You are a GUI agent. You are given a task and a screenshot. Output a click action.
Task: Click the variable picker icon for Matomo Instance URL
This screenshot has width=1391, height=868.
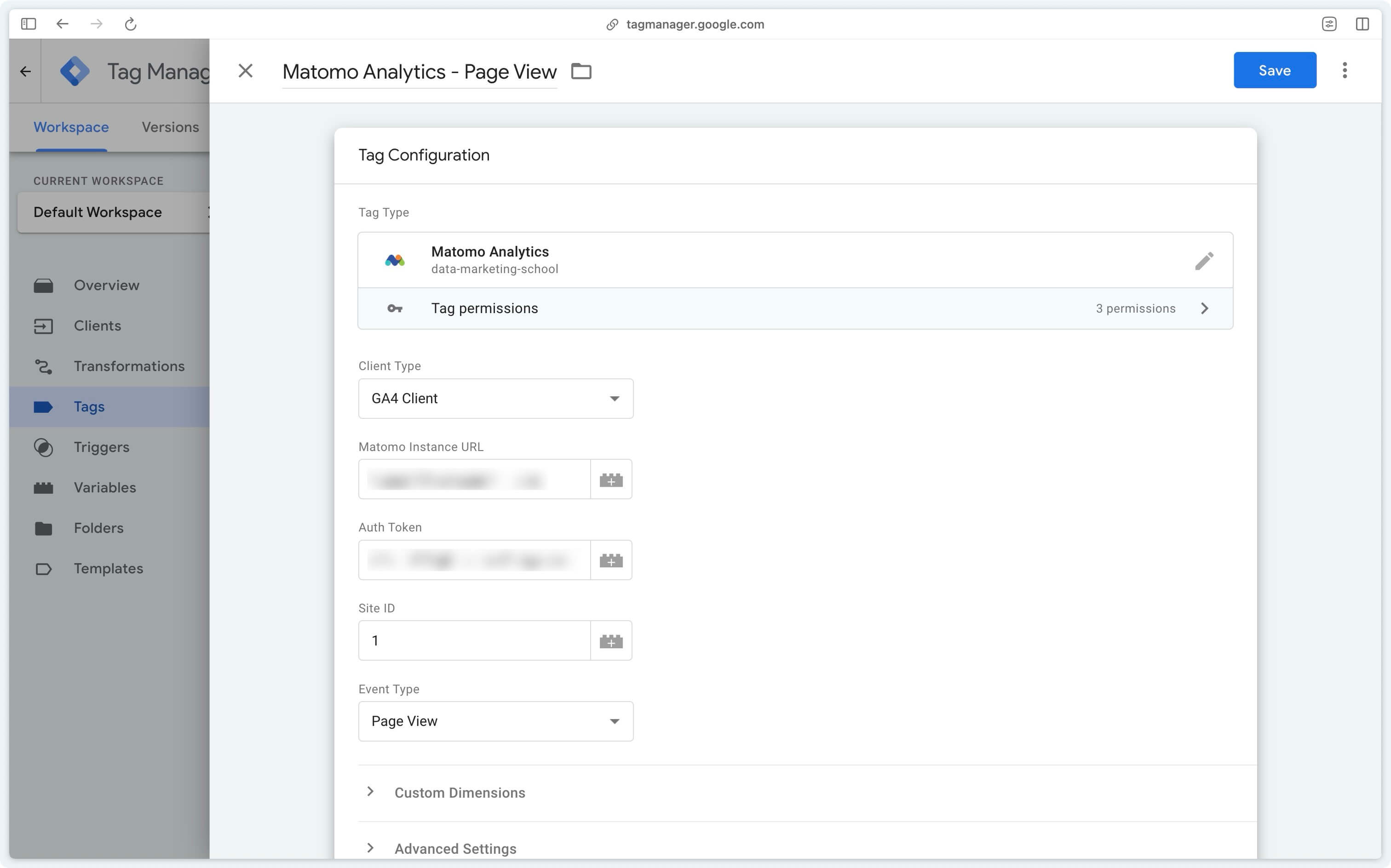coord(611,478)
